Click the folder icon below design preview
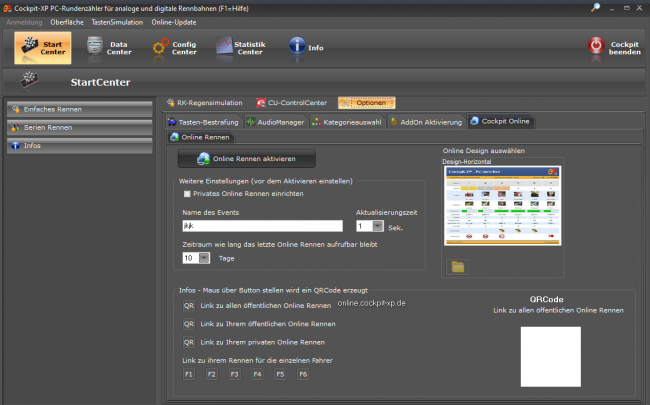The width and height of the screenshot is (650, 405). (x=458, y=266)
